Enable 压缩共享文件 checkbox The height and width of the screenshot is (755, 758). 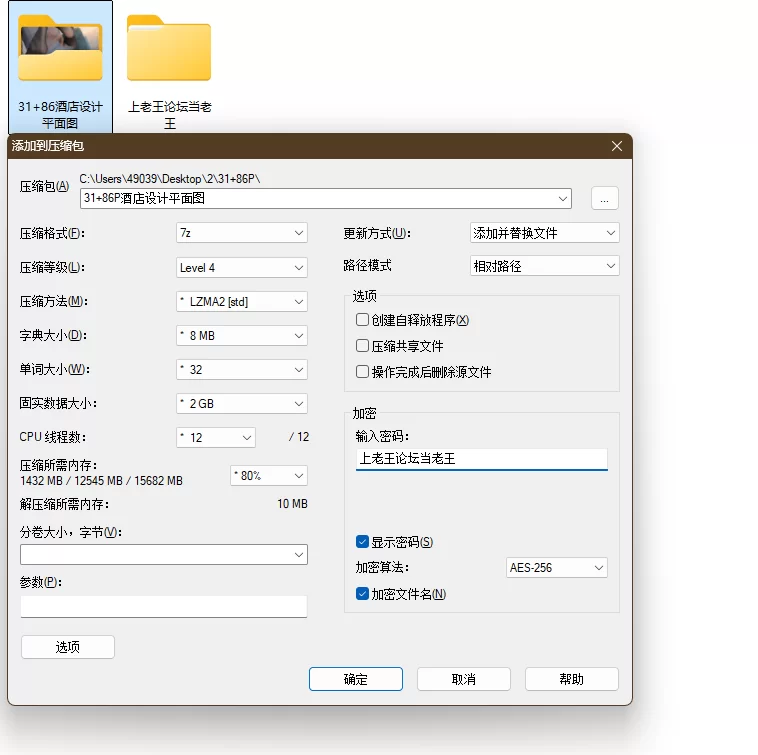[362, 346]
